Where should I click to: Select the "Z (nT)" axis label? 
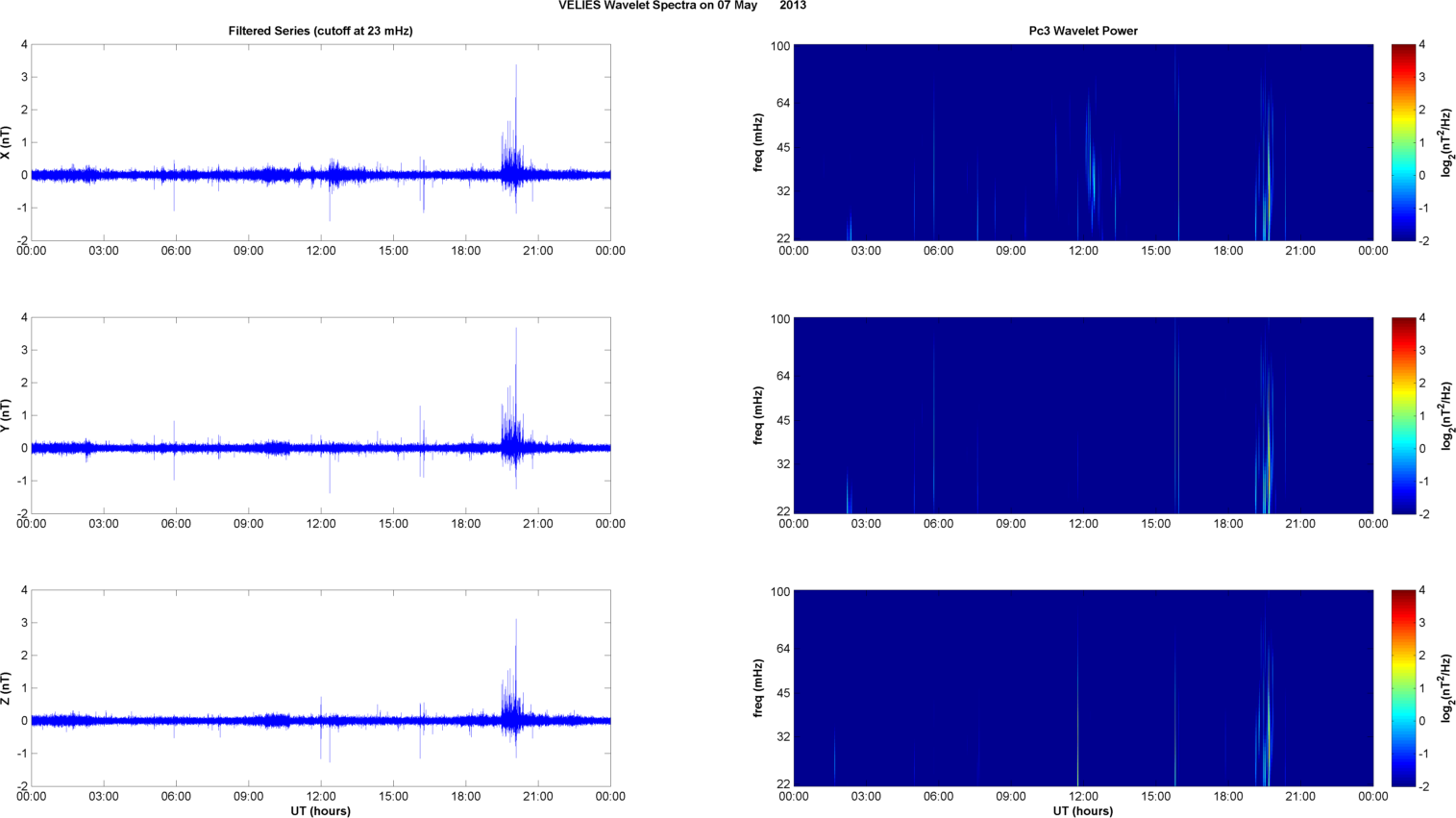click(6, 688)
